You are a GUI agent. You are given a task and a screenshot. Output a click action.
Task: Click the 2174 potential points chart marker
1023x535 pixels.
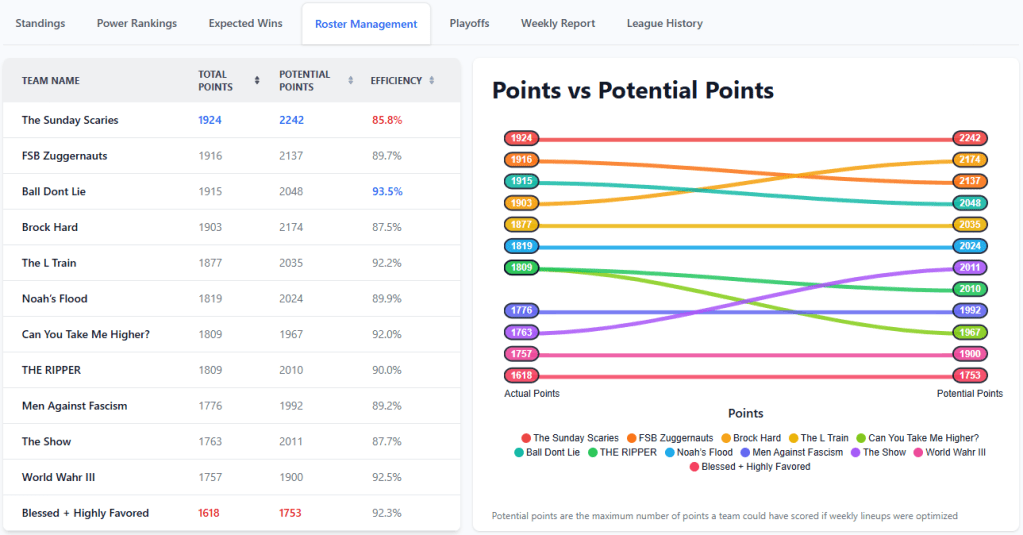click(970, 160)
